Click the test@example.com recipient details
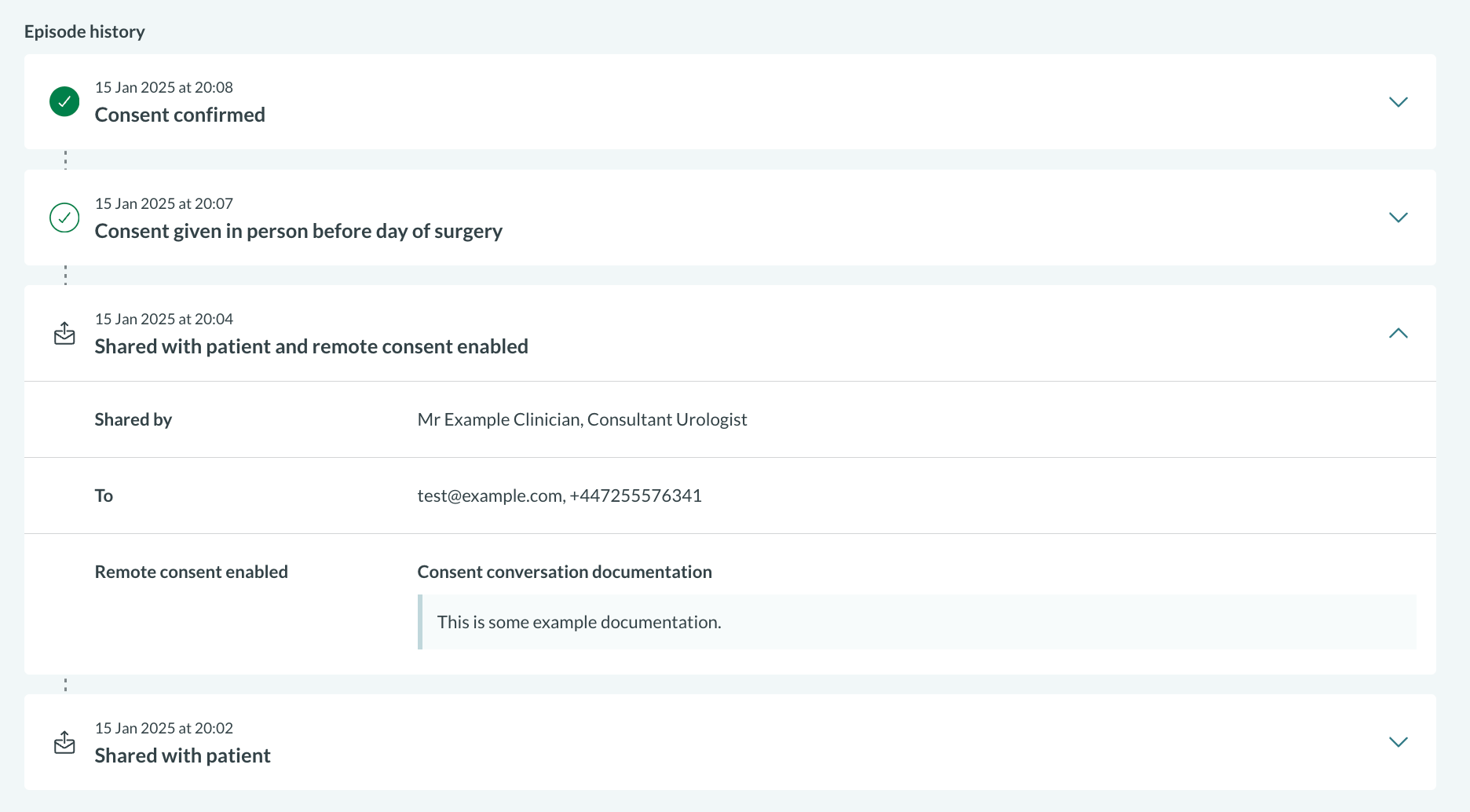 [559, 496]
